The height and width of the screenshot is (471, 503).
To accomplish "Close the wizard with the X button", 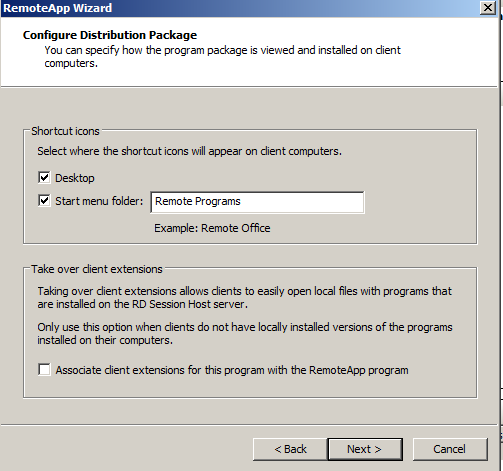I will point(488,8).
